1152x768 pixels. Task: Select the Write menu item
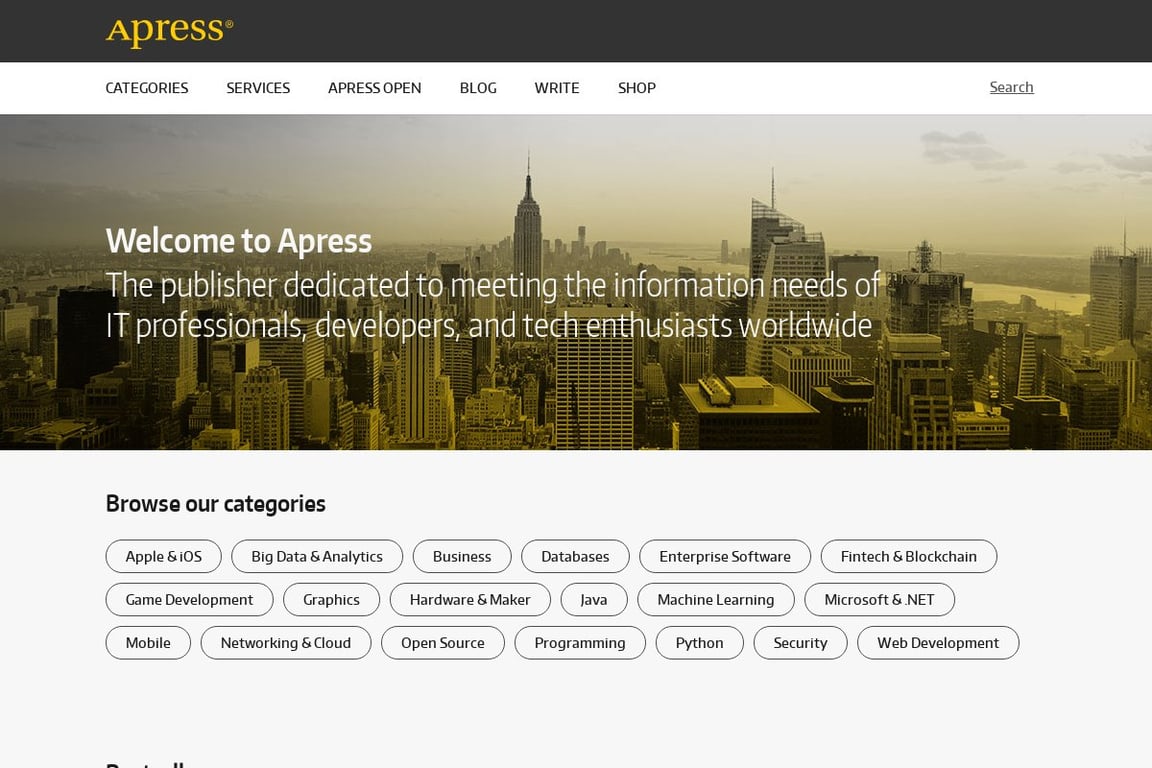(x=557, y=88)
